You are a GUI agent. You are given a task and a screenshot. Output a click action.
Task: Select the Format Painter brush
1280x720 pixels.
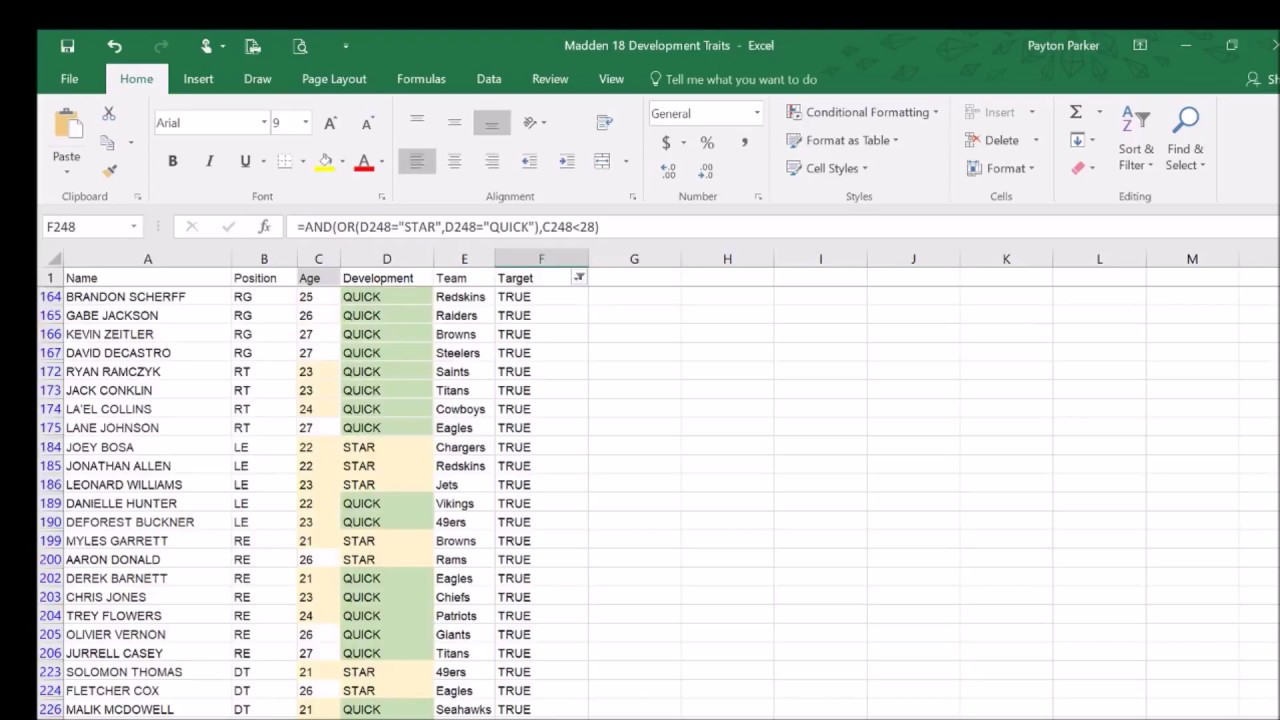(109, 171)
